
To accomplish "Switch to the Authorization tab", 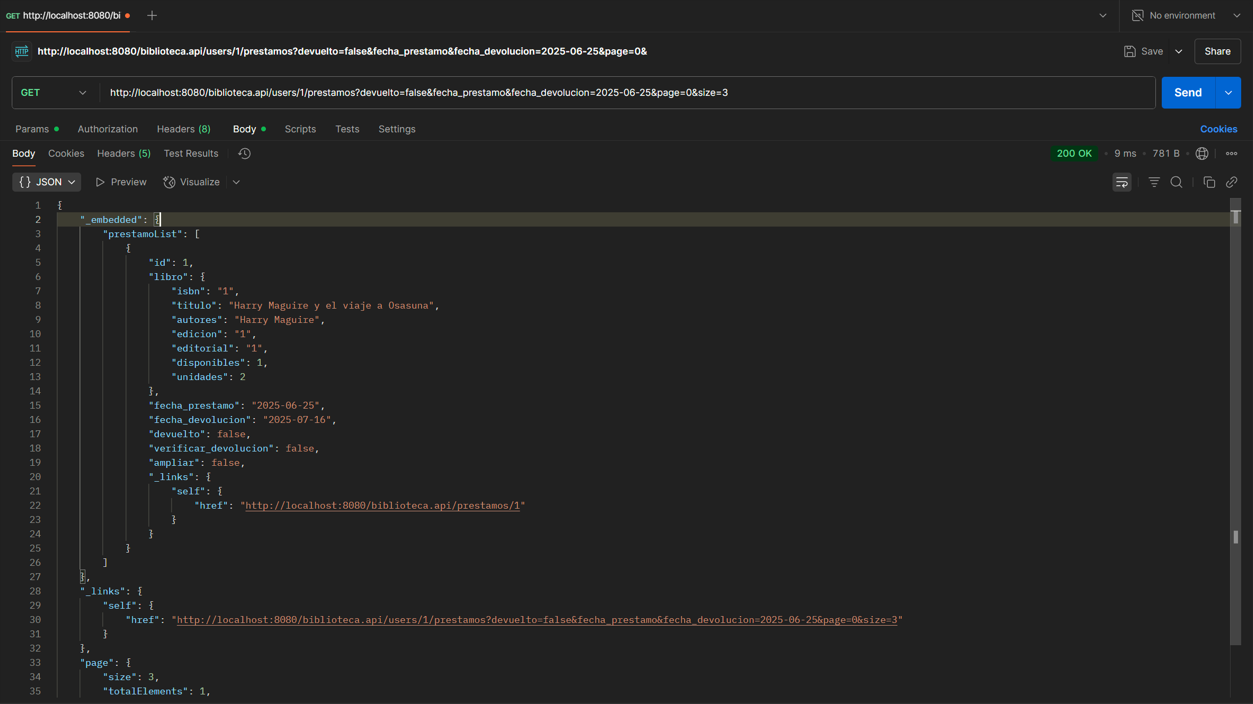I will point(107,129).
